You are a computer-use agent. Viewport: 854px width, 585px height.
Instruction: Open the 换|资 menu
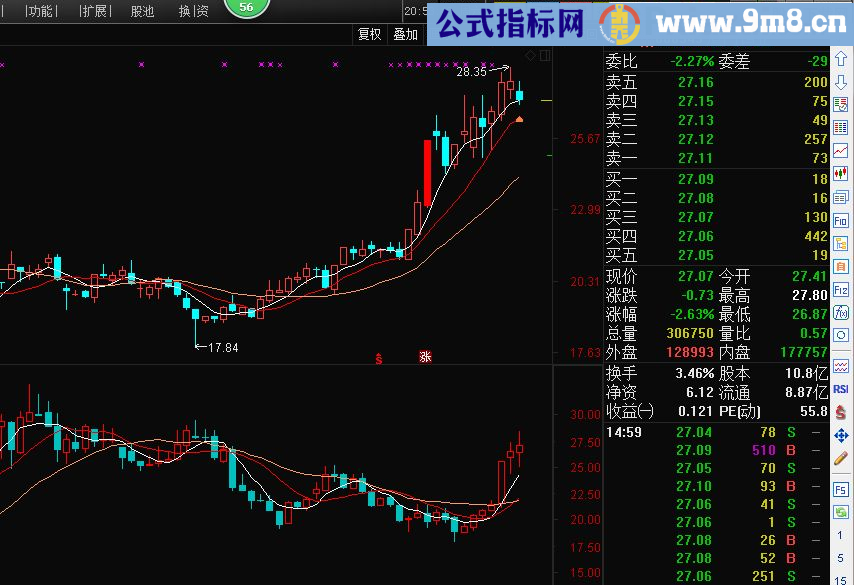point(194,11)
